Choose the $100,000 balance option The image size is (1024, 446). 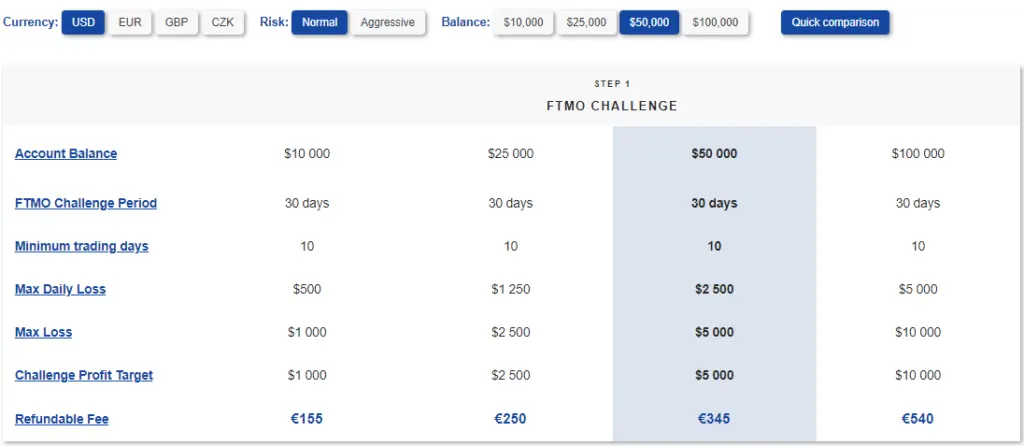(716, 22)
